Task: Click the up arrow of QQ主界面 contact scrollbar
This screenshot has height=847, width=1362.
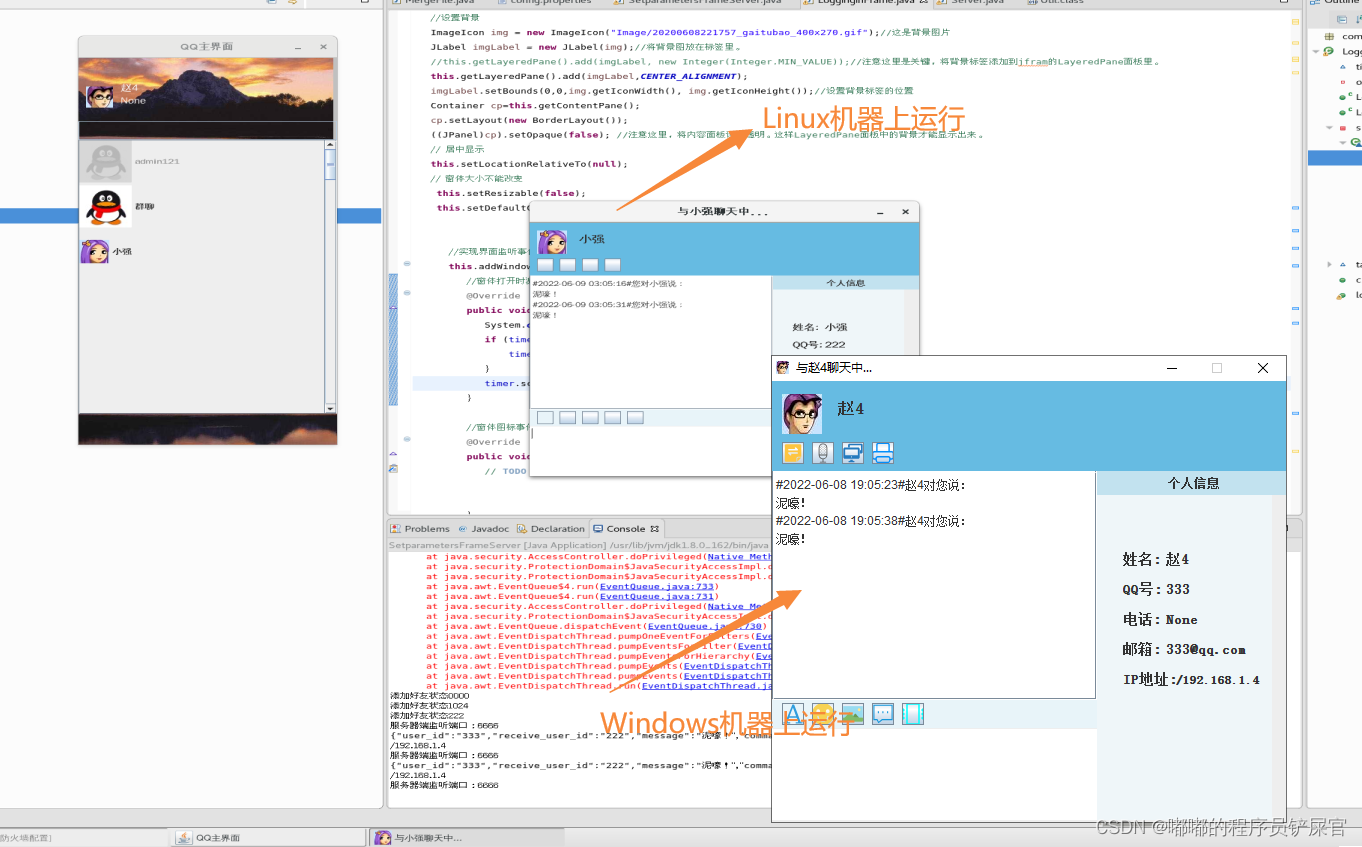Action: pyautogui.click(x=330, y=146)
